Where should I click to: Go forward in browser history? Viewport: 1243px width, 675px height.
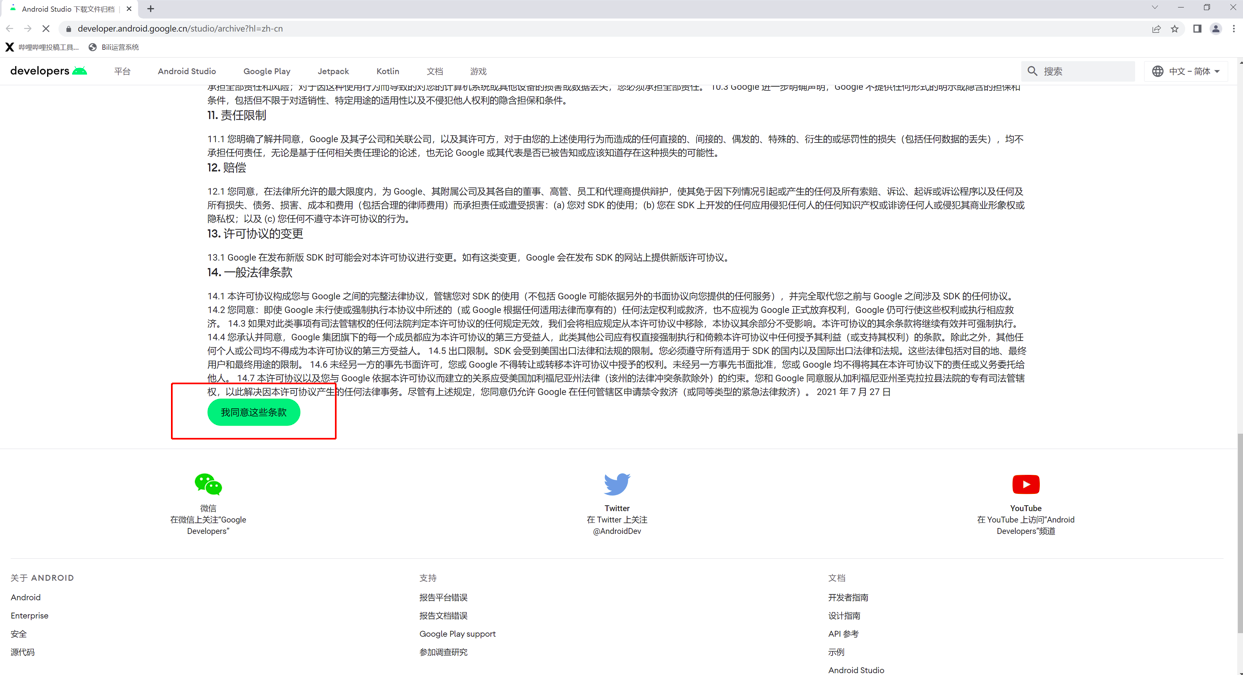pos(28,29)
